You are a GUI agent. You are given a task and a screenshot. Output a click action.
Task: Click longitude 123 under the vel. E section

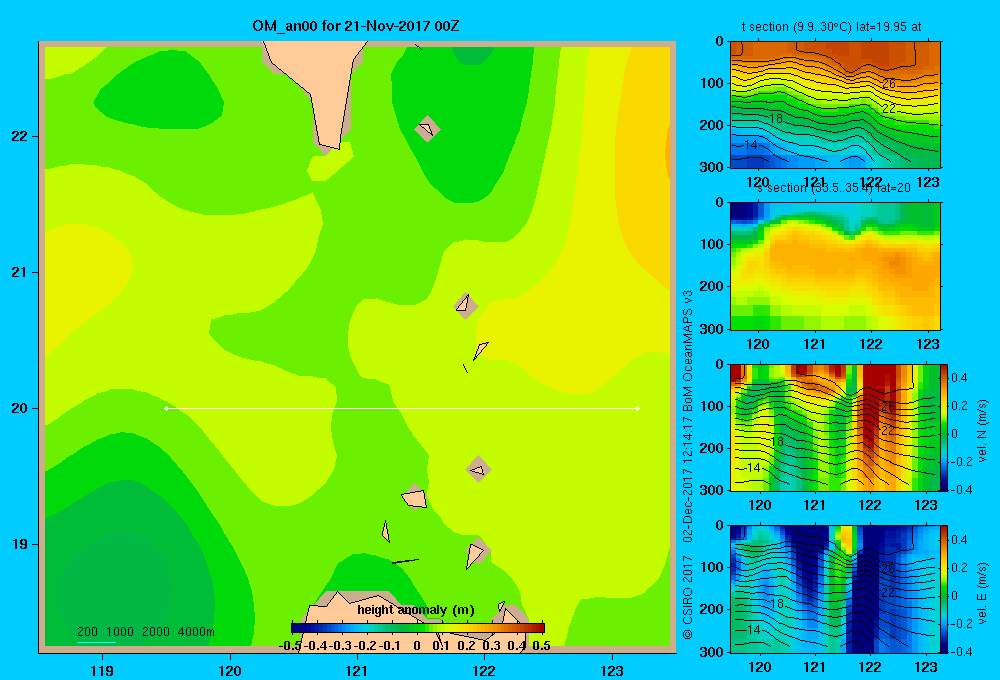coord(926,667)
